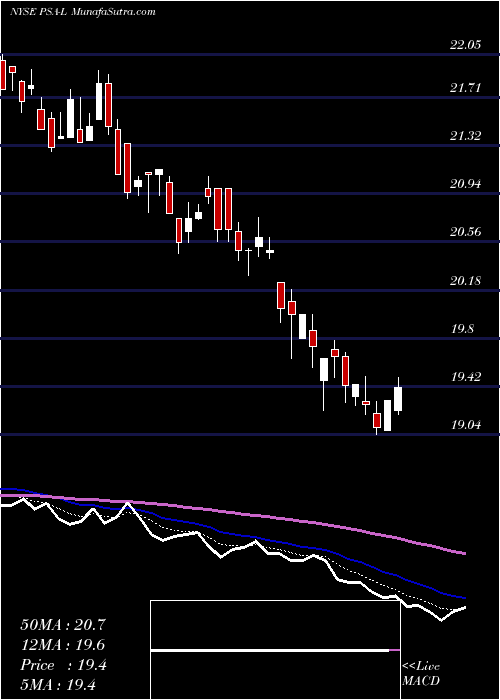The image size is (500, 700).
Task: Click the MACD indicator box
Action: (x=275, y=650)
